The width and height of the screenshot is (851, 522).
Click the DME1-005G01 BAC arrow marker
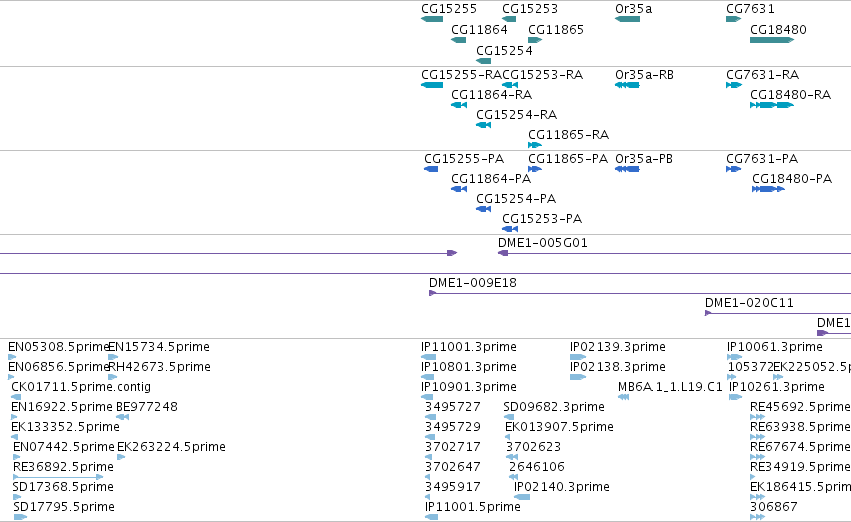[503, 253]
